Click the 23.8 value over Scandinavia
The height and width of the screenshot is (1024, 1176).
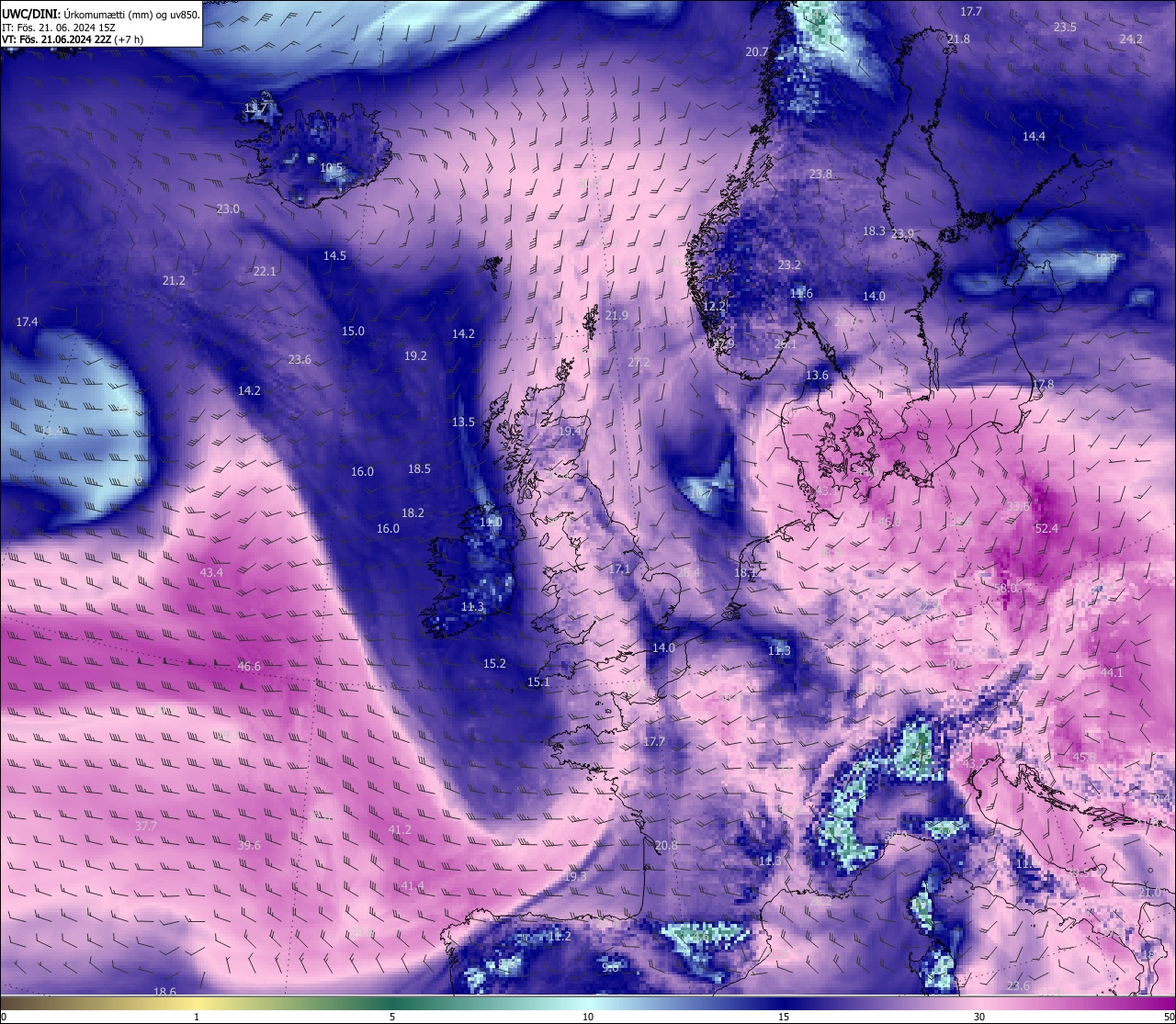point(820,174)
